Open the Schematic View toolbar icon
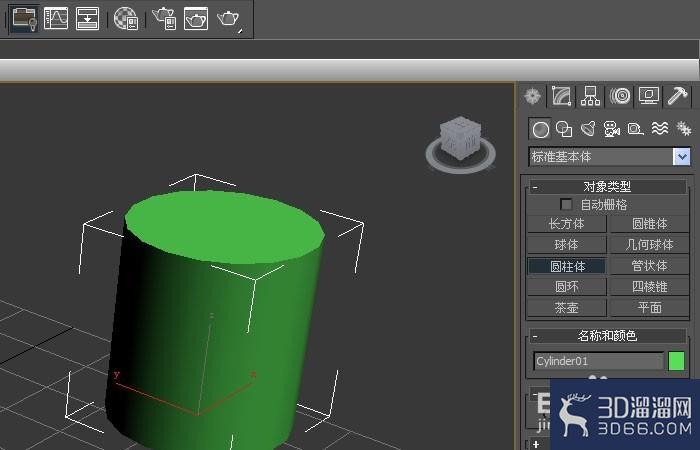This screenshot has width=700, height=450. 24,19
